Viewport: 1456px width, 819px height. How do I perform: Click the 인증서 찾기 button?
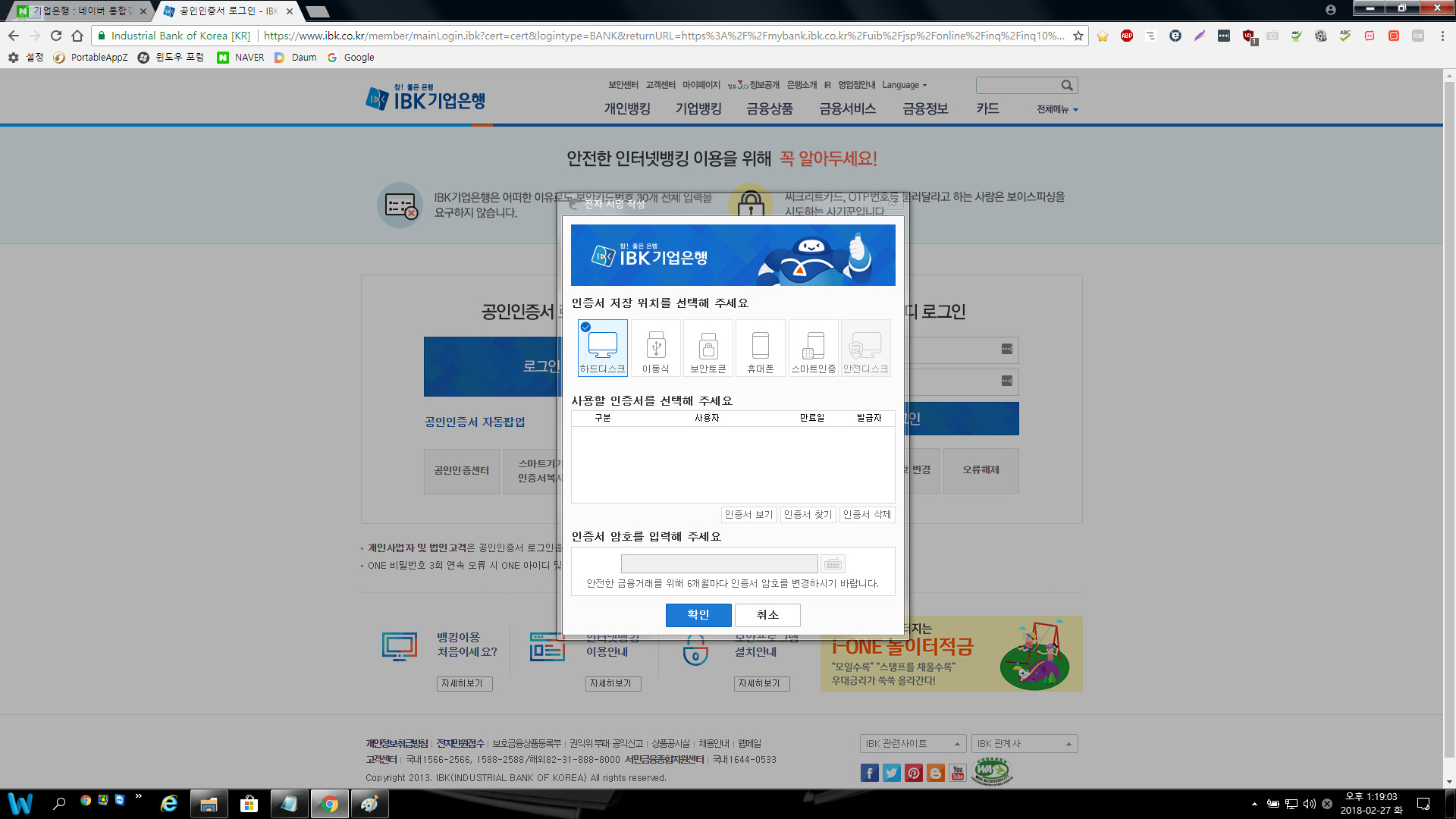point(808,515)
